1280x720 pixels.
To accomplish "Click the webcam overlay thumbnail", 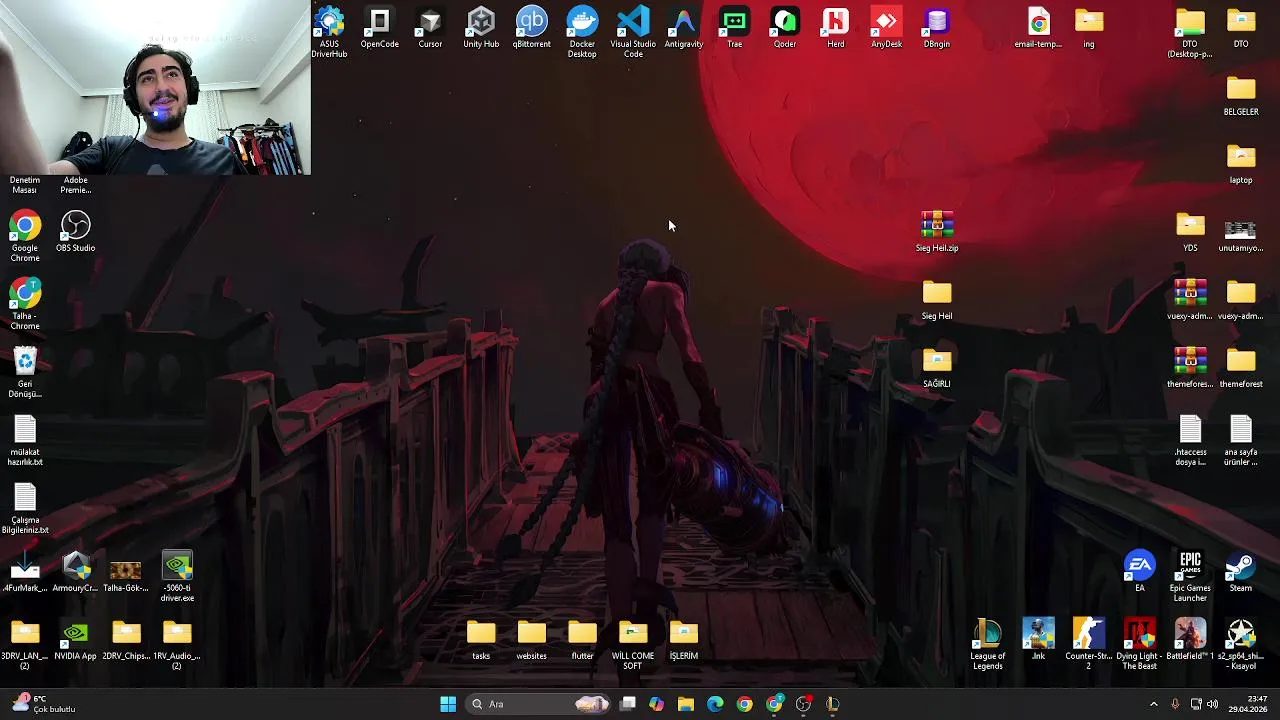I will tap(155, 87).
